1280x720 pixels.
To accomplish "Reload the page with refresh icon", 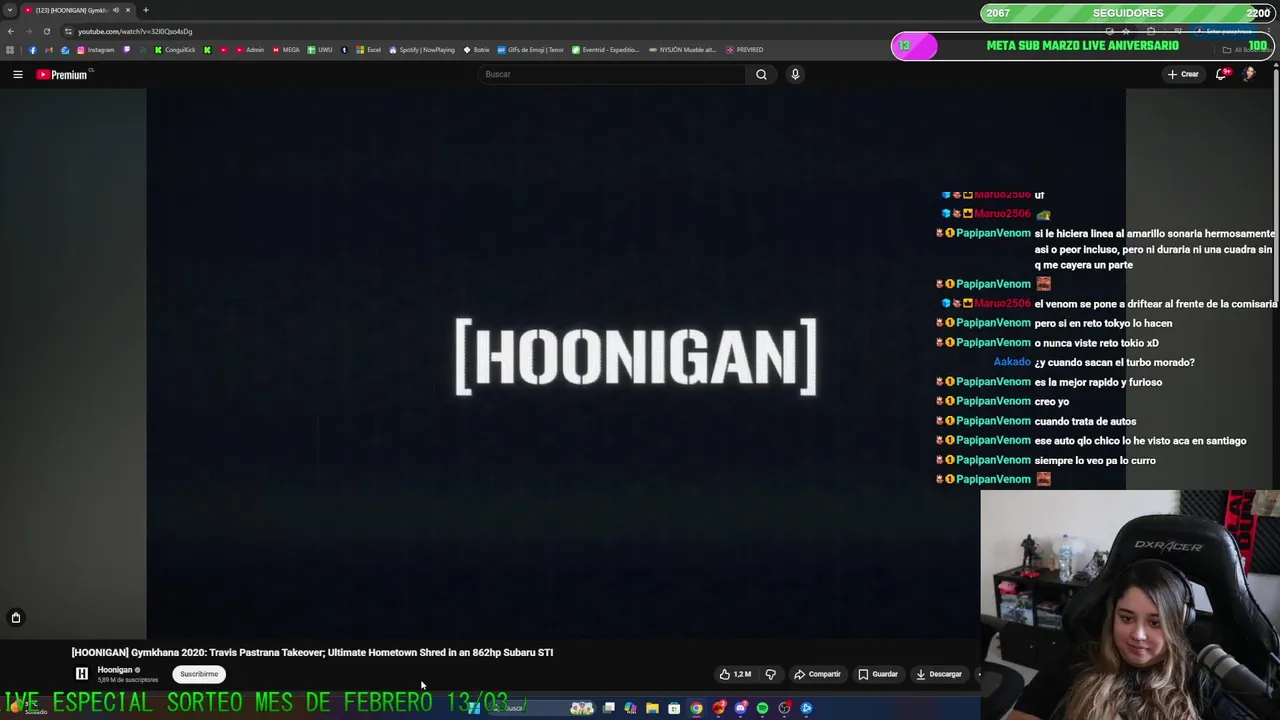I will point(46,31).
